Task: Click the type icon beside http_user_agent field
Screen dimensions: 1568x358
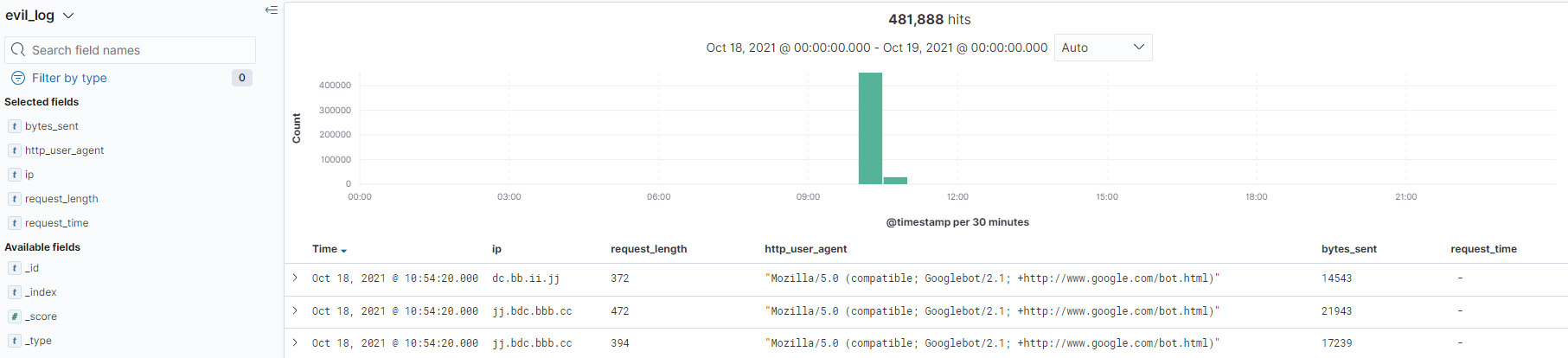Action: click(x=15, y=150)
